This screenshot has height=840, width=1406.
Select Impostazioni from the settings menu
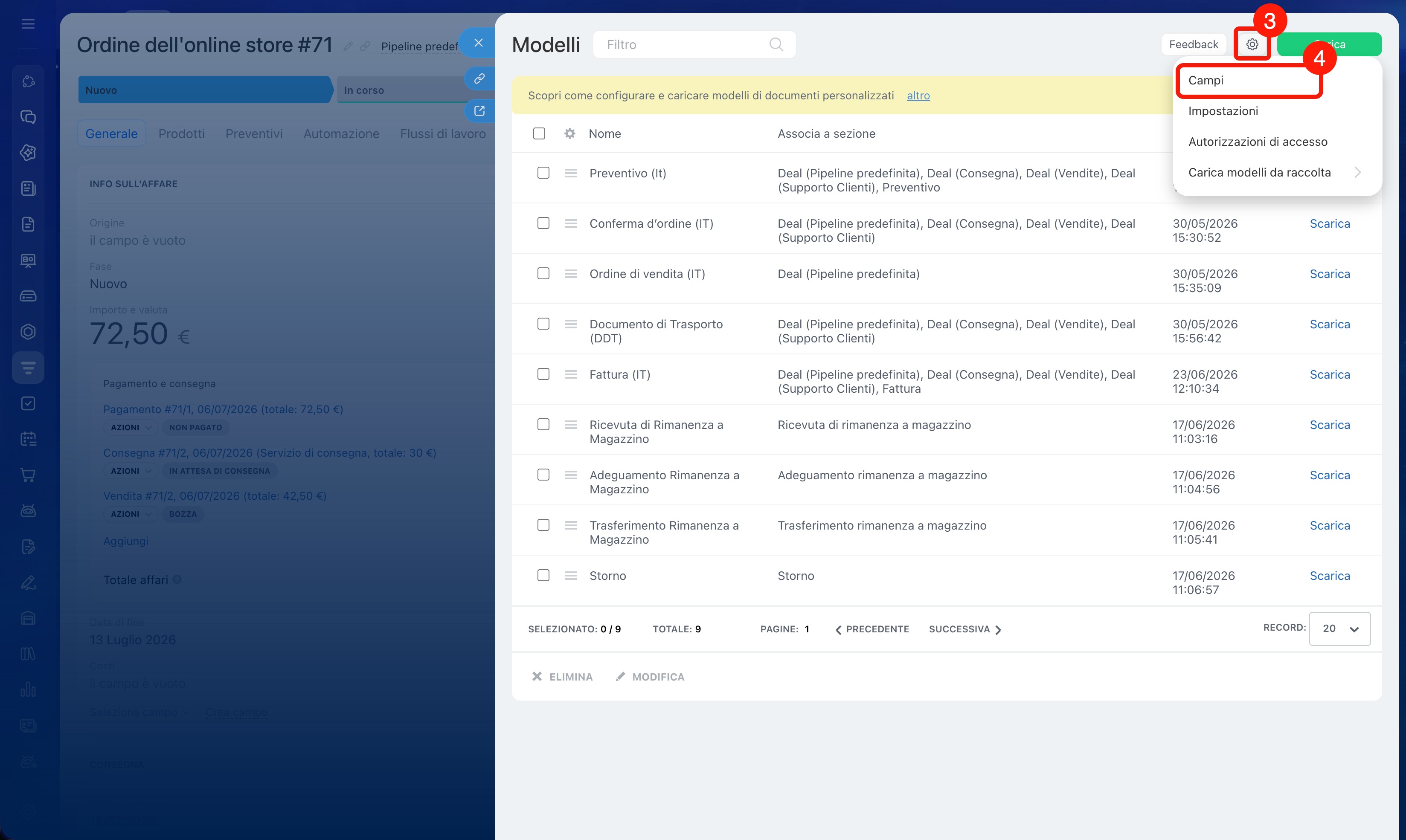tap(1223, 111)
